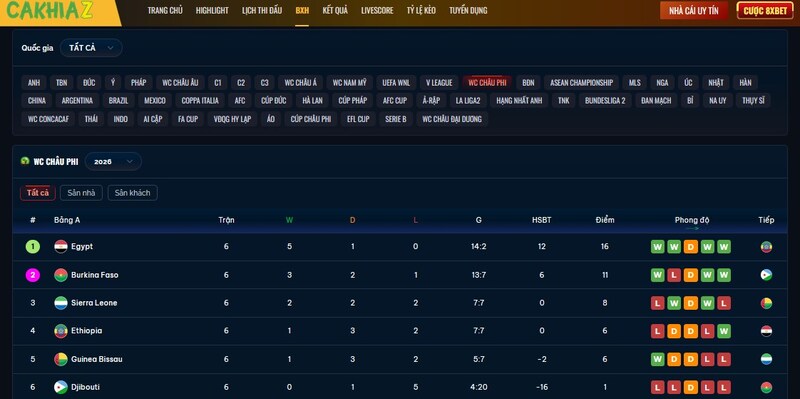800x399 pixels.
Task: Open the Burkina Faso team link
Action: click(95, 275)
